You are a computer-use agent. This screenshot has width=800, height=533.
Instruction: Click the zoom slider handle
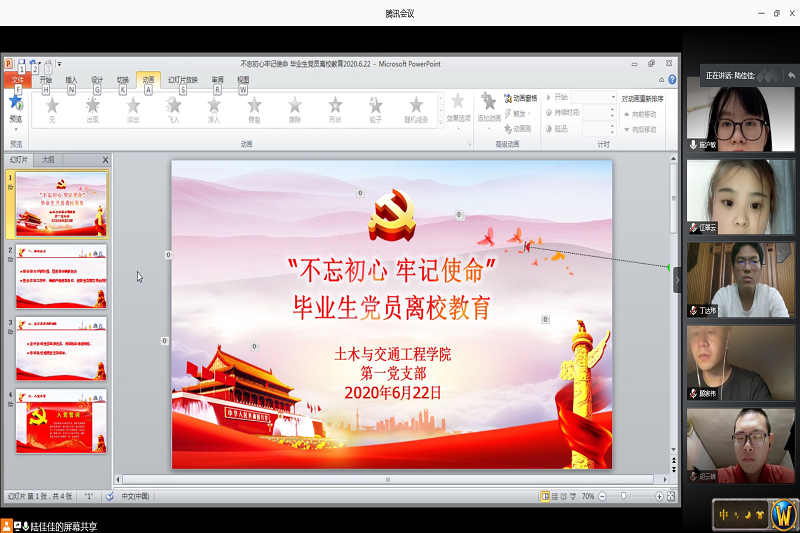(x=623, y=496)
